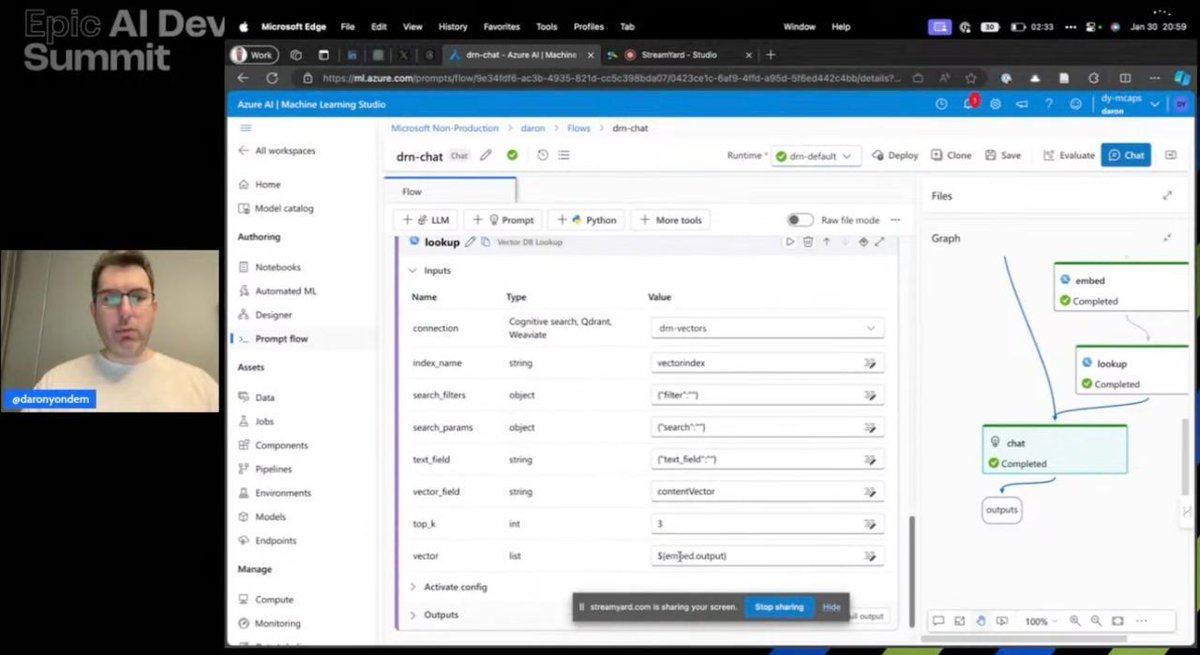This screenshot has height=655, width=1200.
Task: Open the dy-mcaps account dropdown
Action: point(1131,104)
